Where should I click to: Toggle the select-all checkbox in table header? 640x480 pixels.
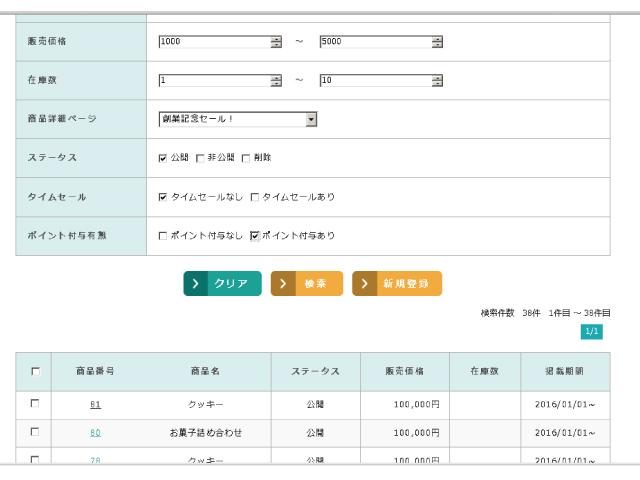[36, 371]
